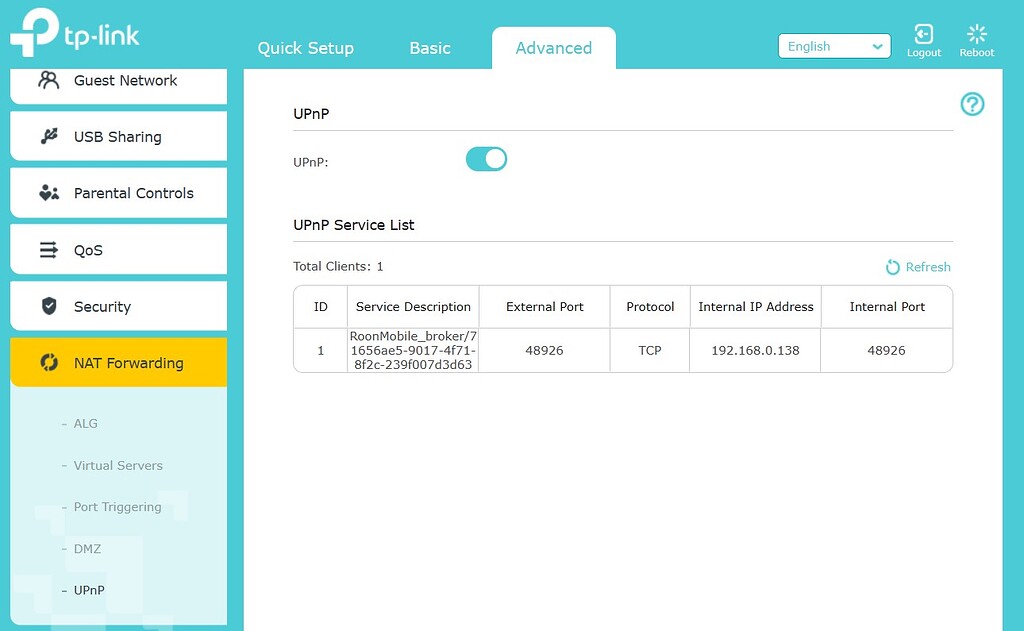Viewport: 1024px width, 631px height.
Task: Switch to the Basic tab
Action: 429,47
